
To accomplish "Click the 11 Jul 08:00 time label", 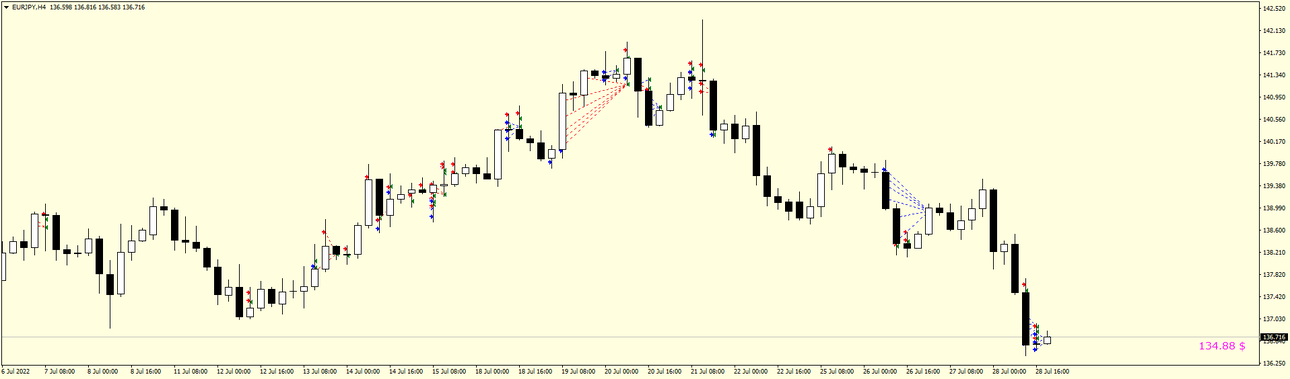I will (190, 372).
